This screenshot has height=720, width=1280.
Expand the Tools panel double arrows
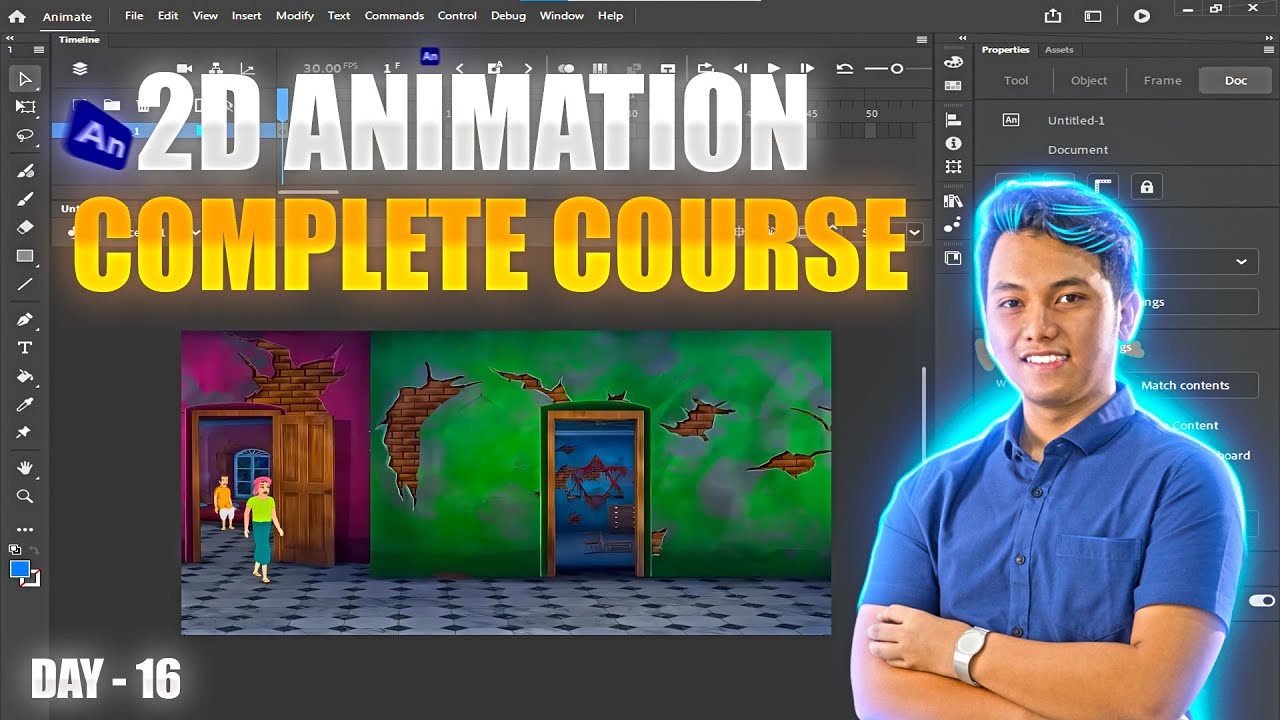[x=11, y=37]
